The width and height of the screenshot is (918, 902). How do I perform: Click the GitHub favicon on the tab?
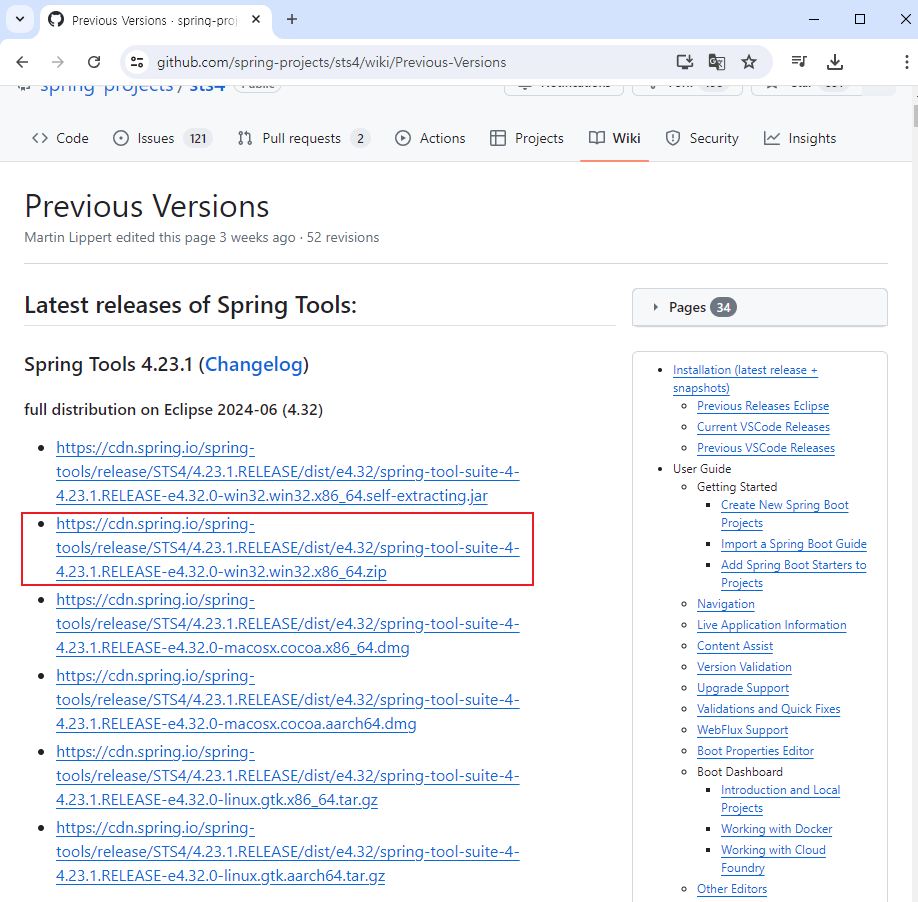pos(56,19)
